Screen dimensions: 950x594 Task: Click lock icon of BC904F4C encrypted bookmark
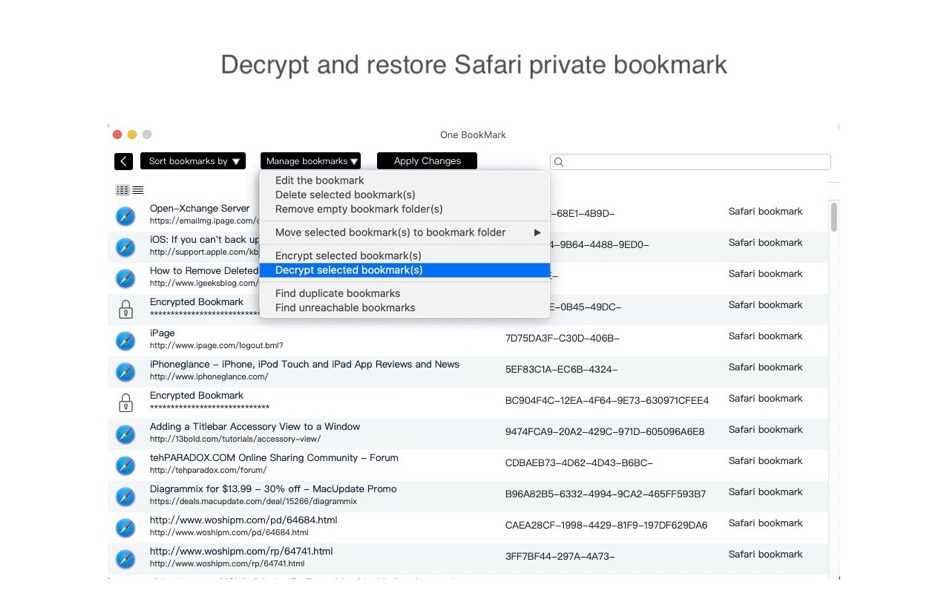coord(125,402)
